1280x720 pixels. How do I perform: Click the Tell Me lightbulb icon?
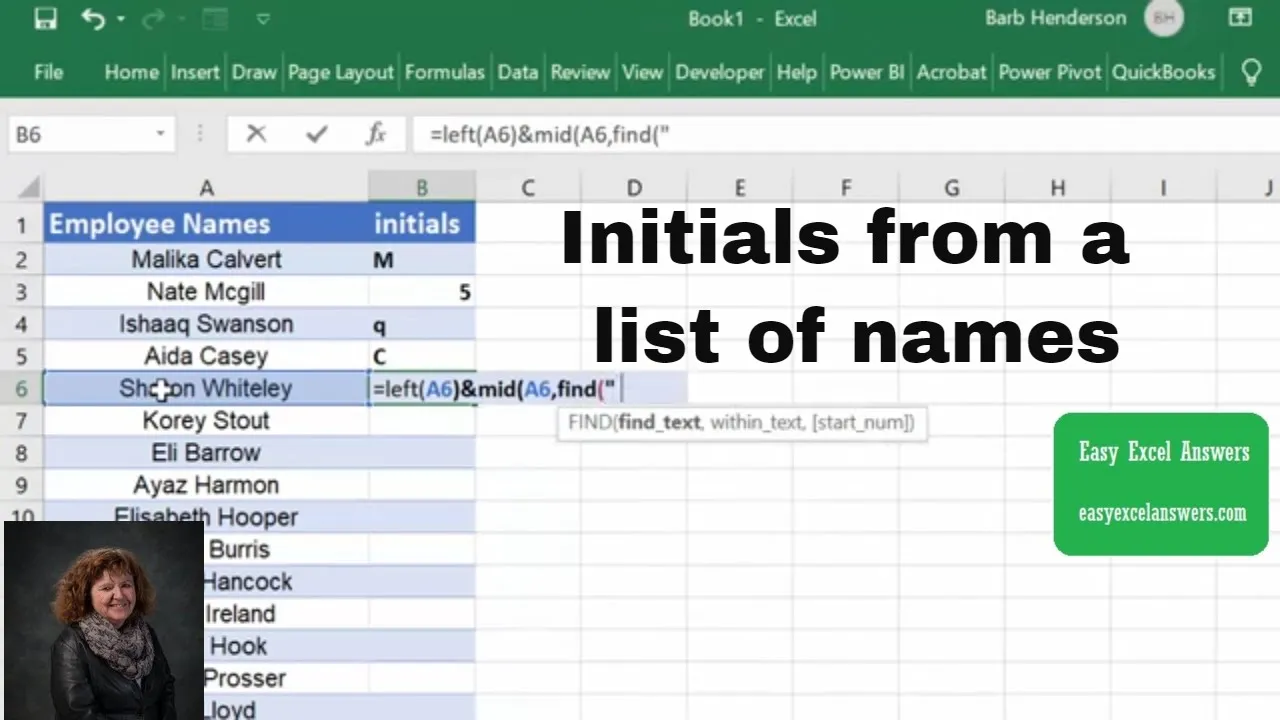(x=1251, y=72)
